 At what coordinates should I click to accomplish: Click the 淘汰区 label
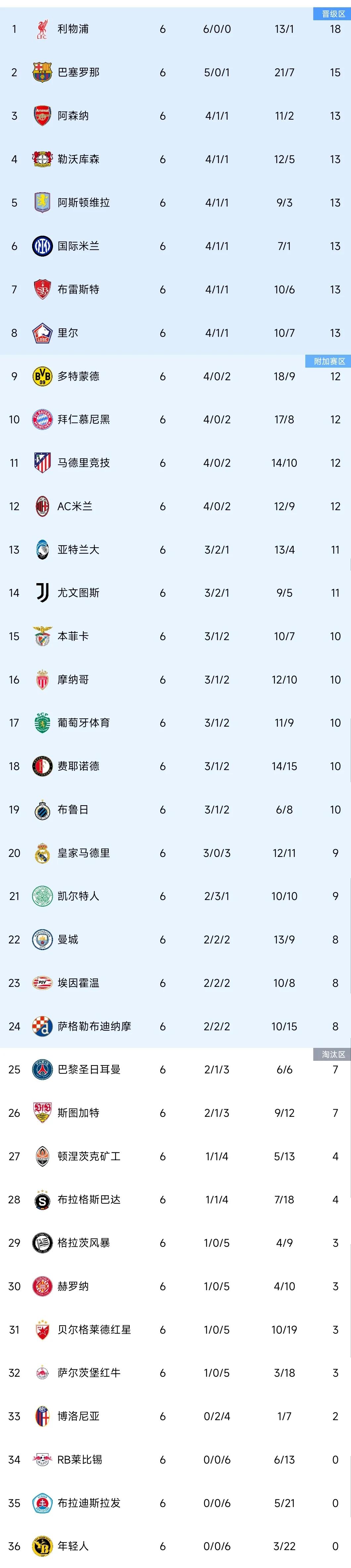(x=332, y=1054)
